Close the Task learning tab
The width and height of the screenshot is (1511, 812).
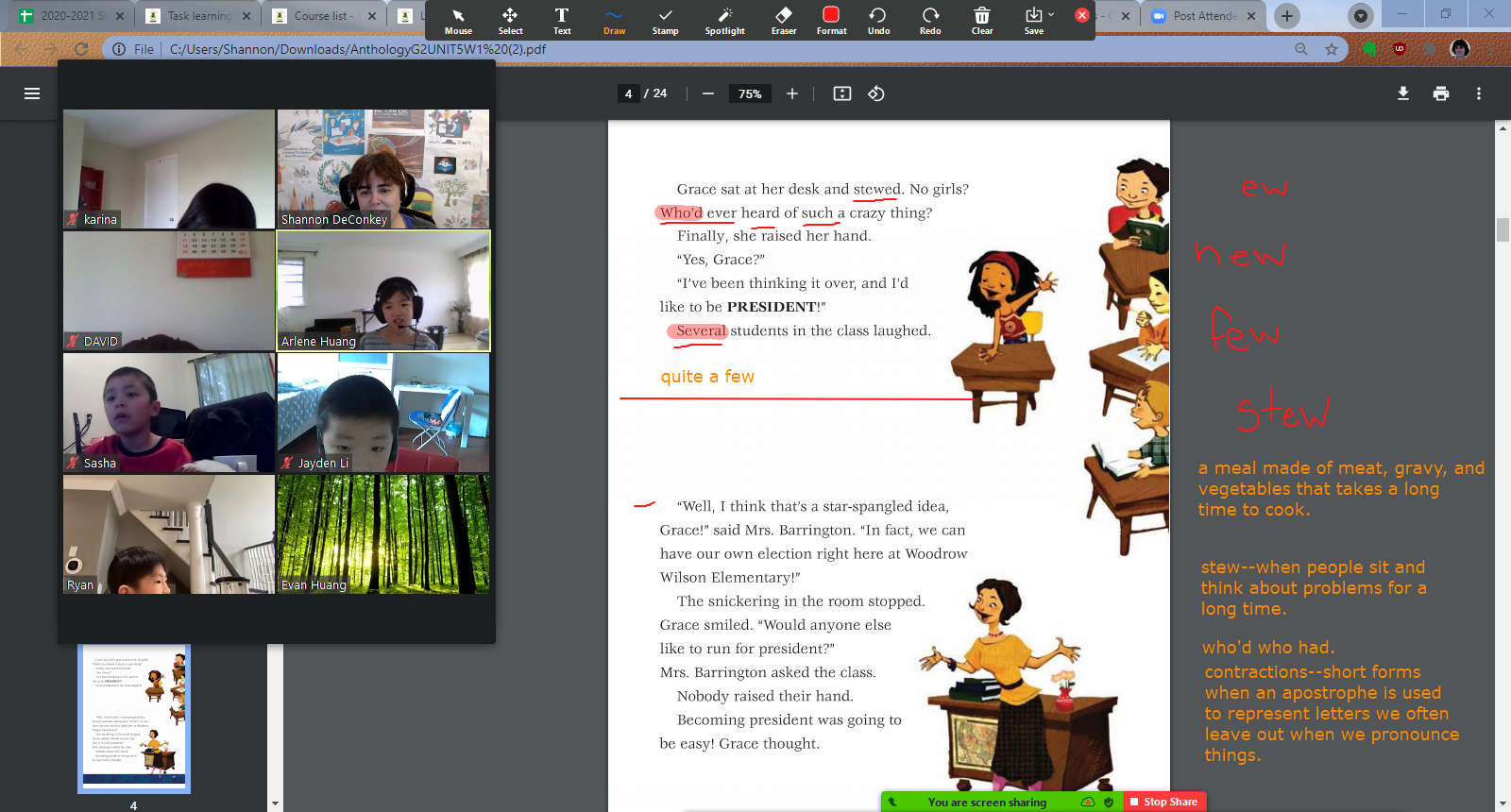pyautogui.click(x=246, y=16)
